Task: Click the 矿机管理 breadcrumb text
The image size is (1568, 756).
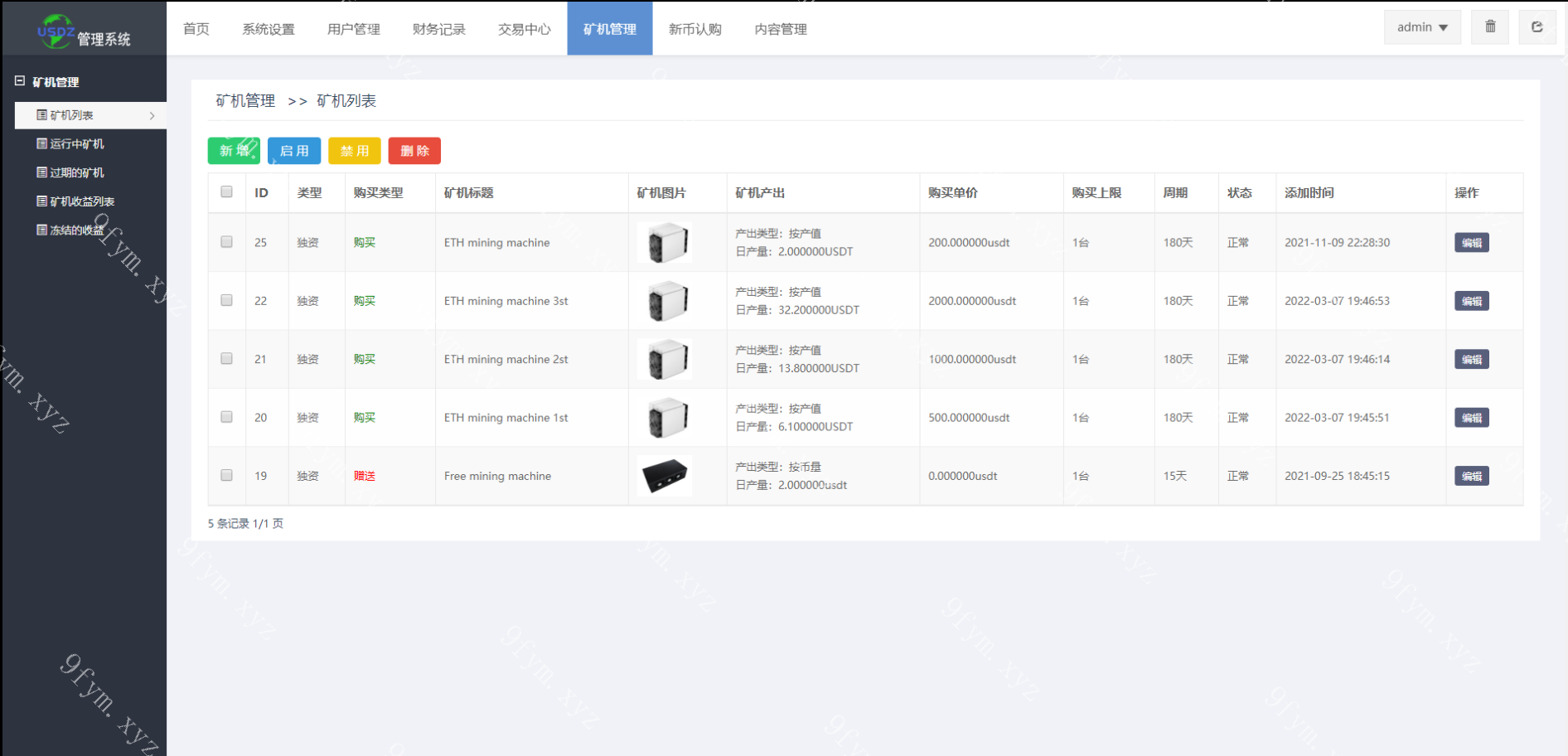Action: click(245, 100)
